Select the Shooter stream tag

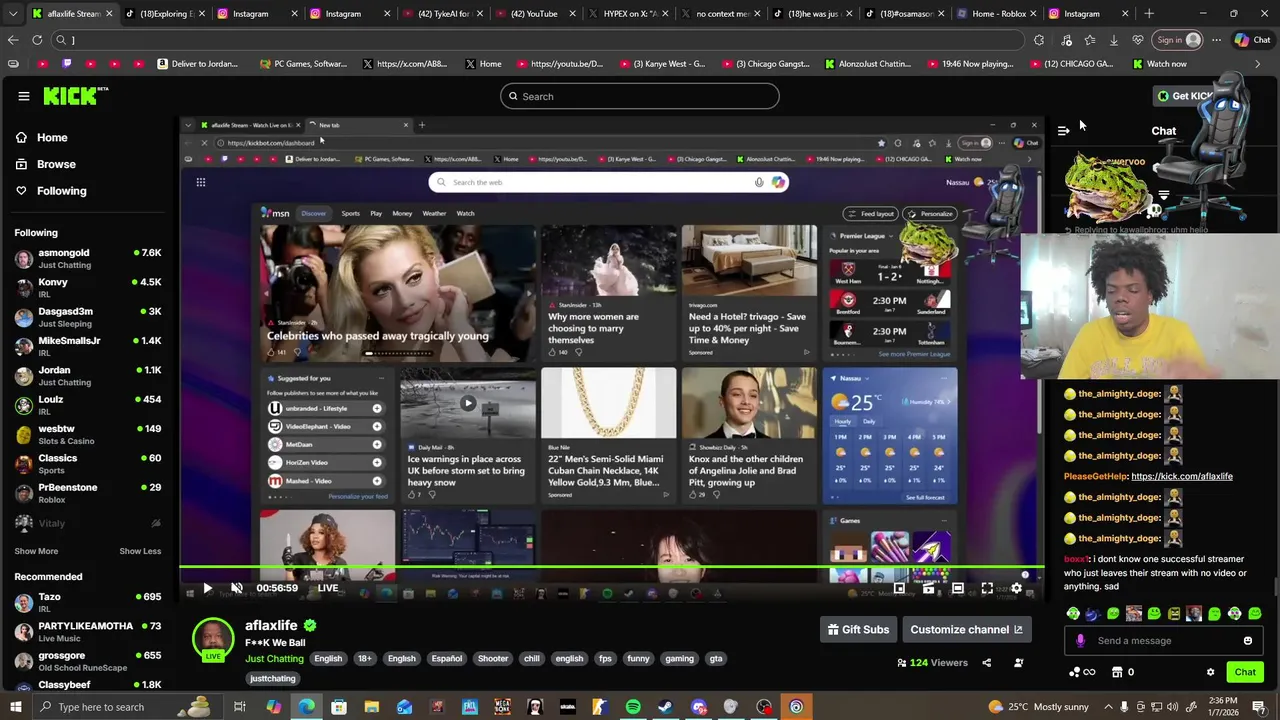point(492,659)
